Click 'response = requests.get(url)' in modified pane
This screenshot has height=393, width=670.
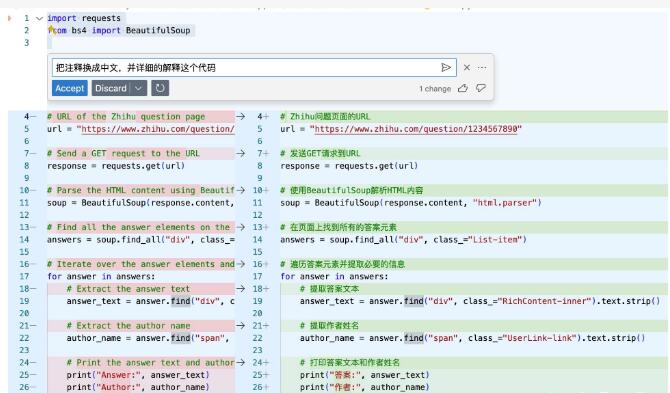(x=349, y=166)
